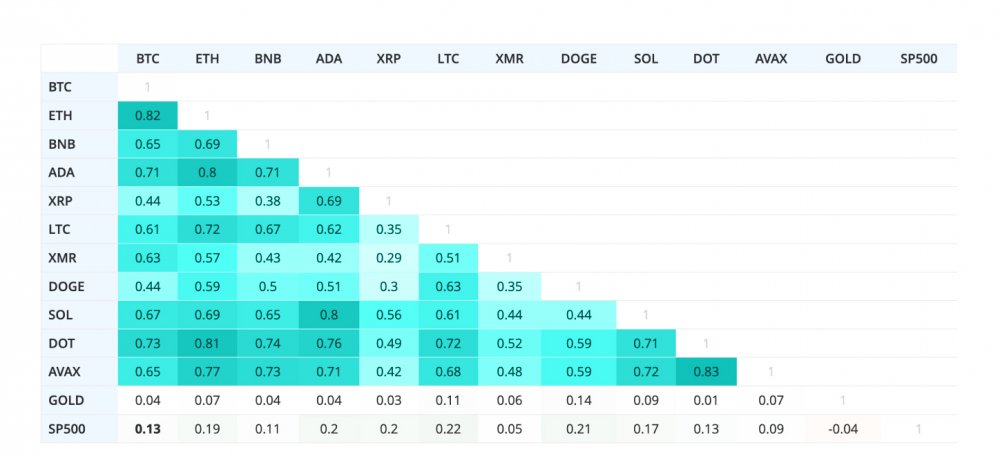Click the 0.53 XRP-ETH cell

click(207, 201)
